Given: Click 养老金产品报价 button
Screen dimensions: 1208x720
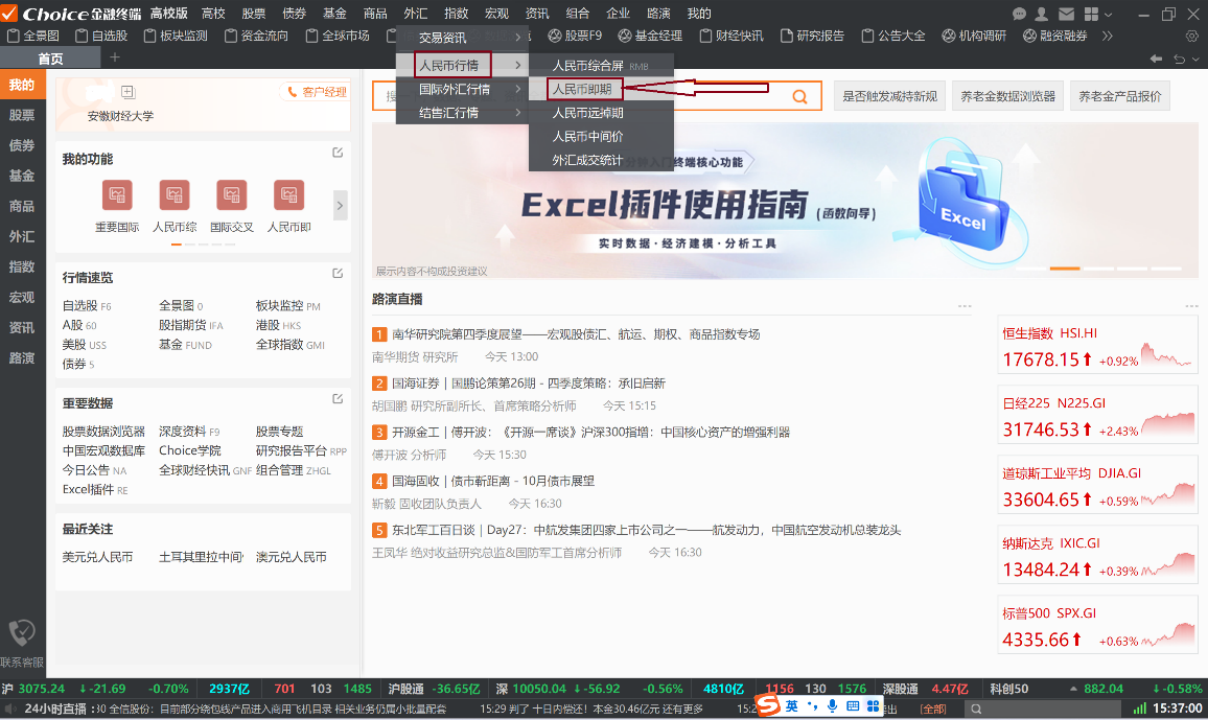Looking at the screenshot, I should pos(1120,97).
